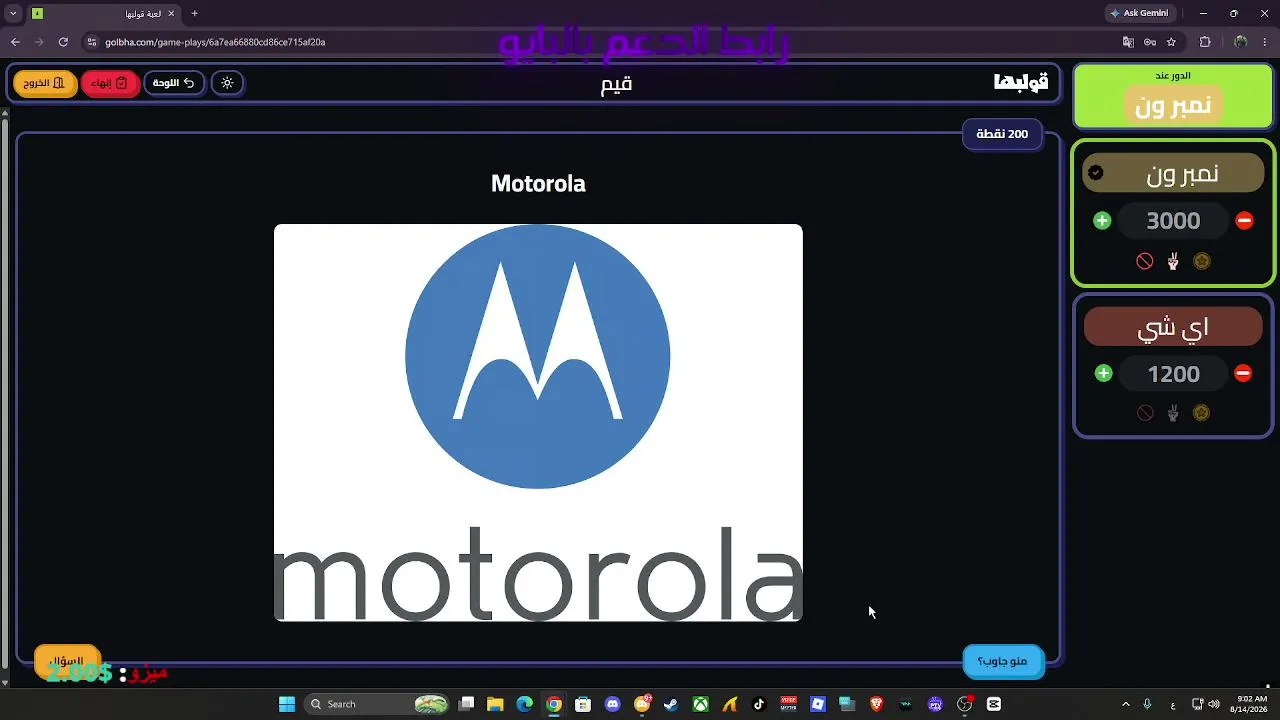Click the Motorola answer title text

(x=538, y=183)
